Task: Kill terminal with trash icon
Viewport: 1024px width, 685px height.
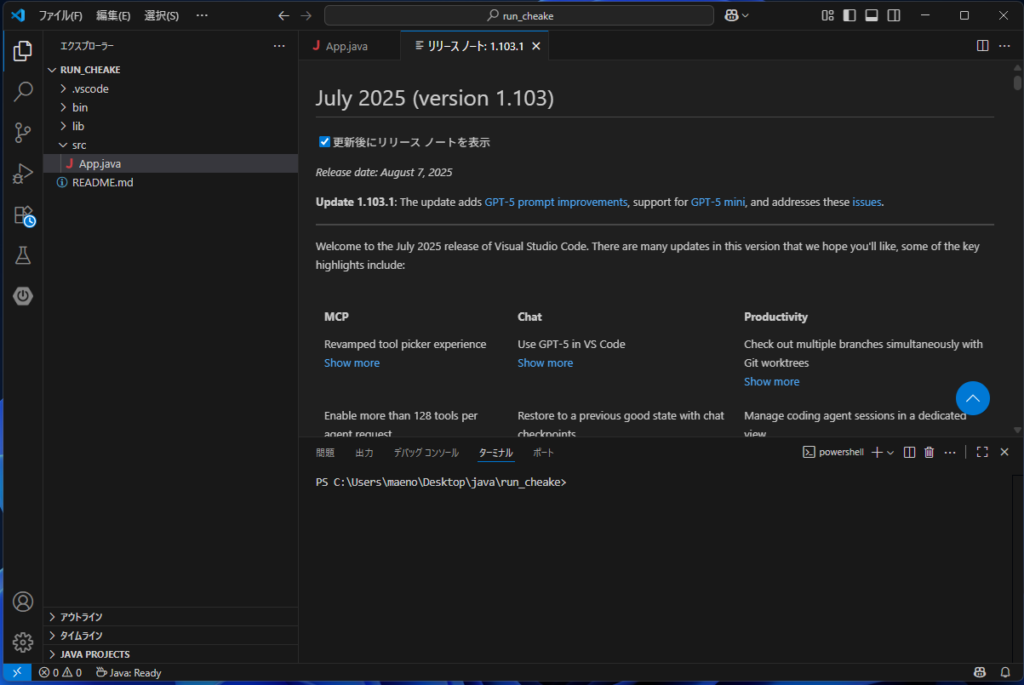Action: 929,452
